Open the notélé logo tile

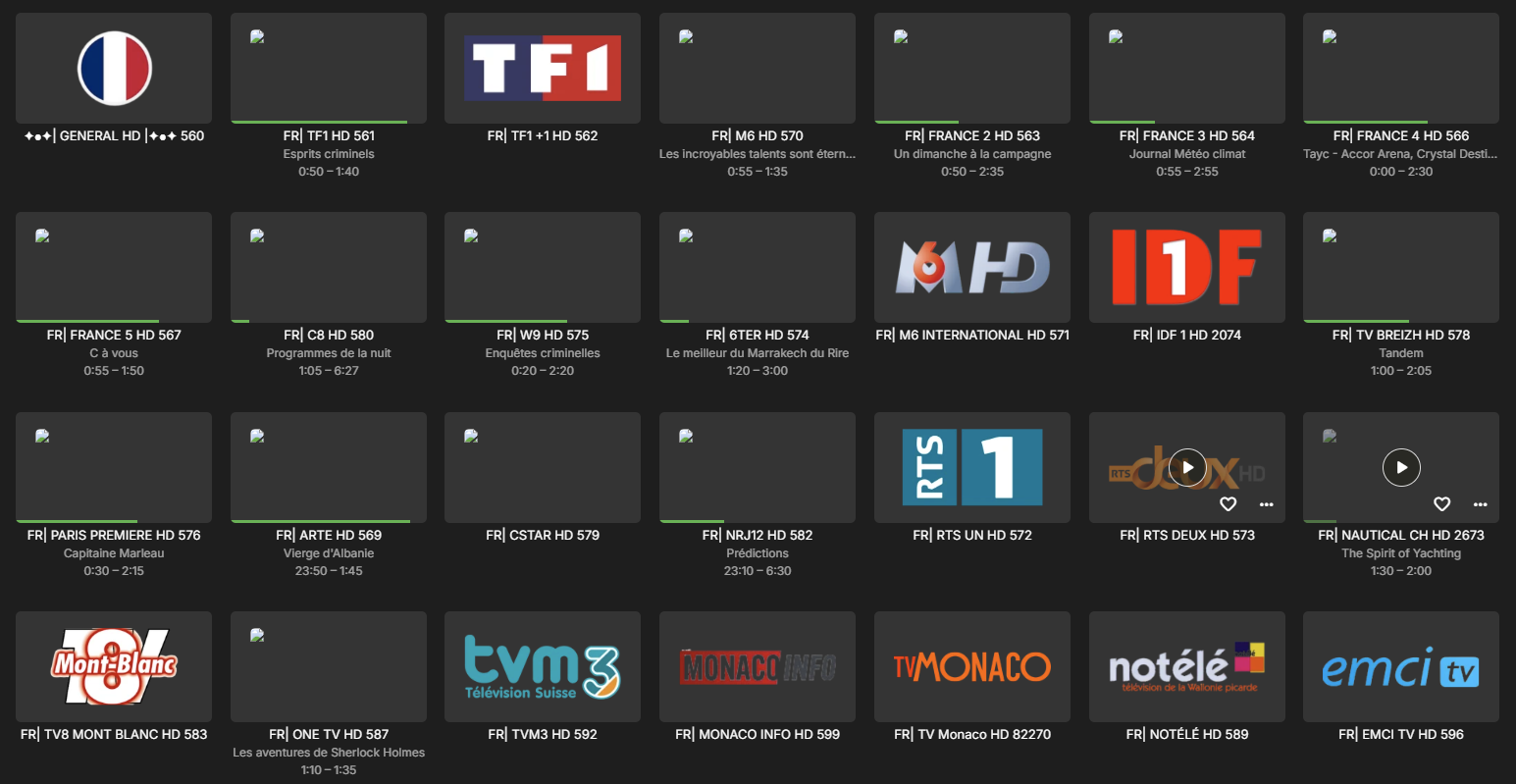pos(1187,666)
